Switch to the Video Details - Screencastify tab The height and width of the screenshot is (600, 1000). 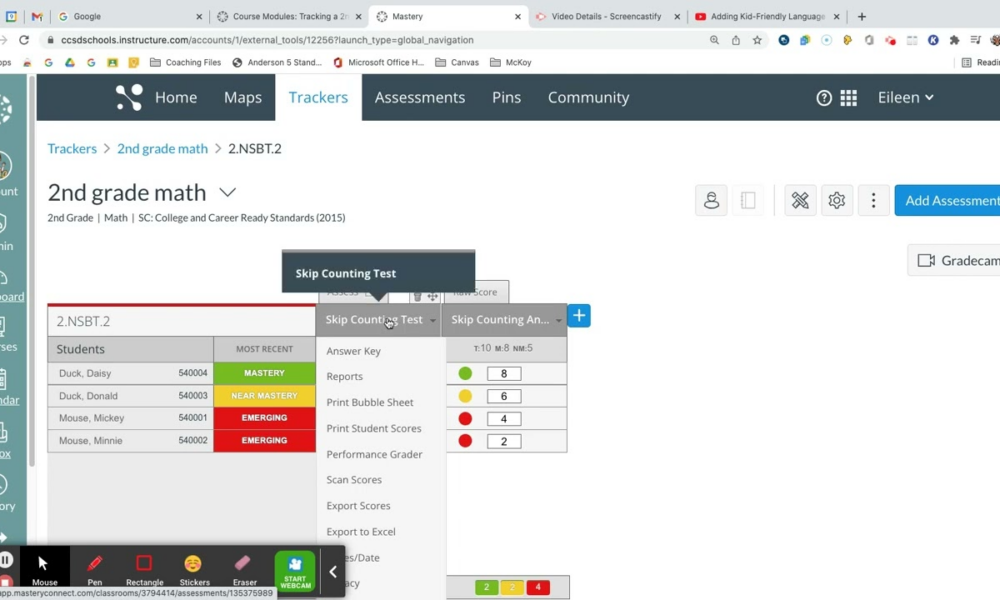click(x=606, y=17)
